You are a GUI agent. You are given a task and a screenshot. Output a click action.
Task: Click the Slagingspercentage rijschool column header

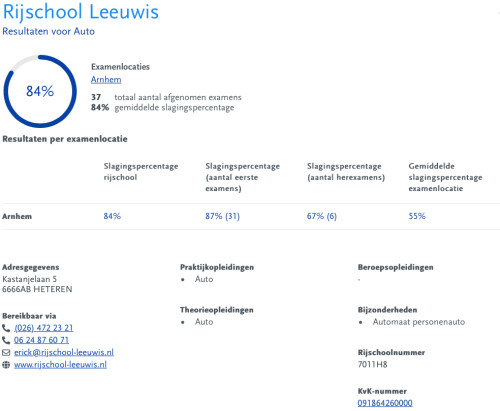[x=141, y=171]
